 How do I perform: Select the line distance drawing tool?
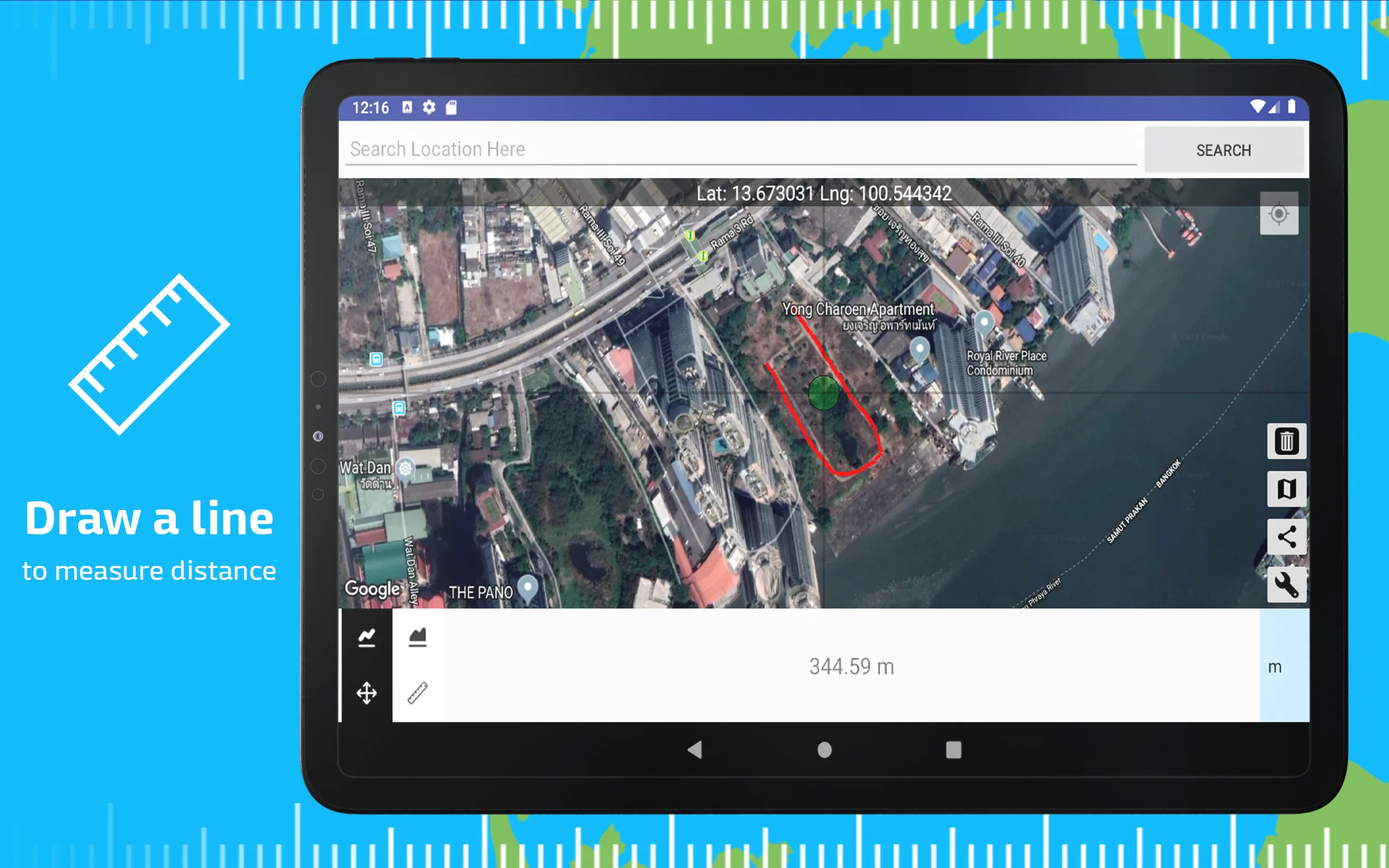pos(366,637)
